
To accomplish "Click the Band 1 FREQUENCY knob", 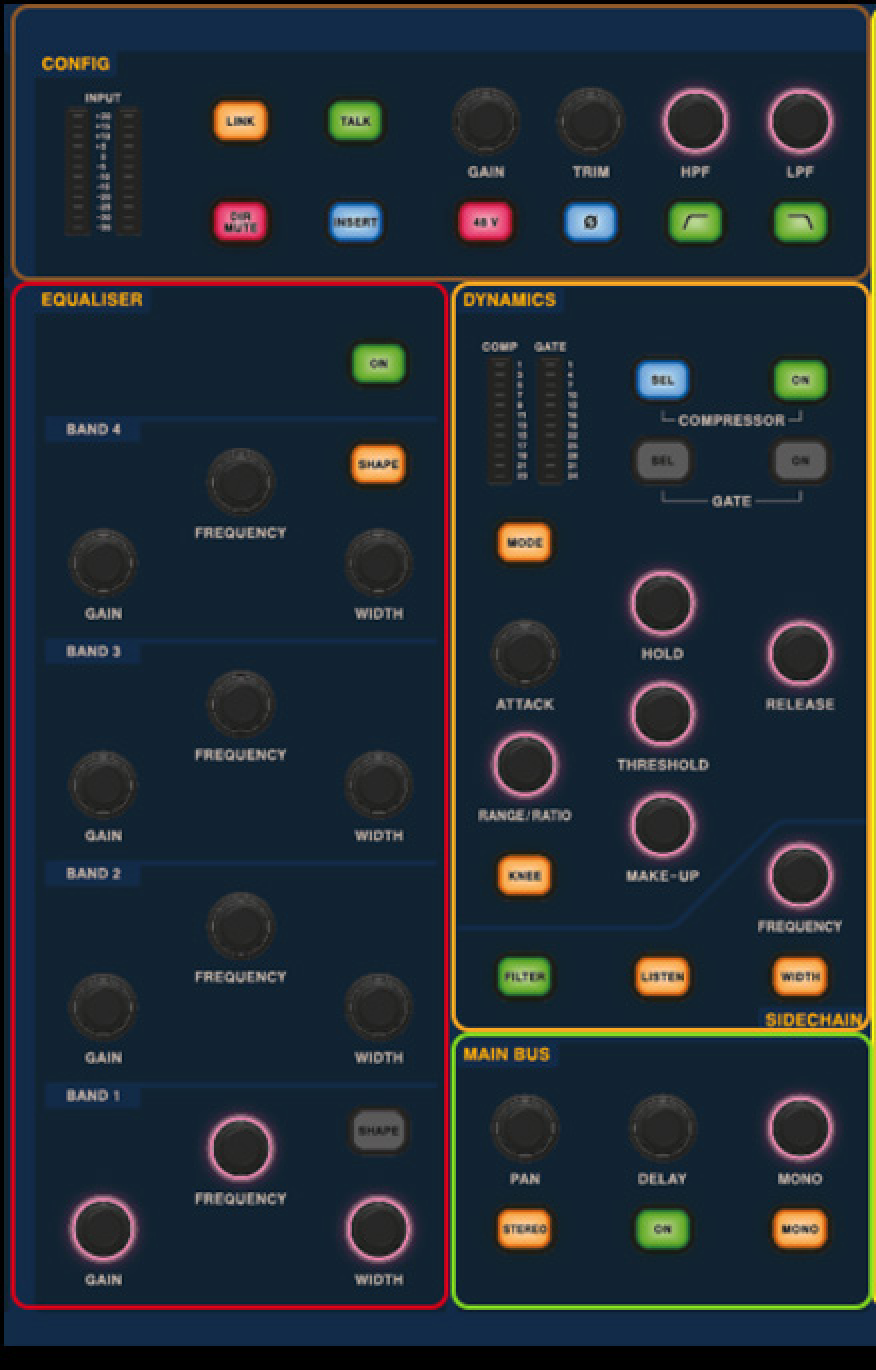I will 240,1148.
